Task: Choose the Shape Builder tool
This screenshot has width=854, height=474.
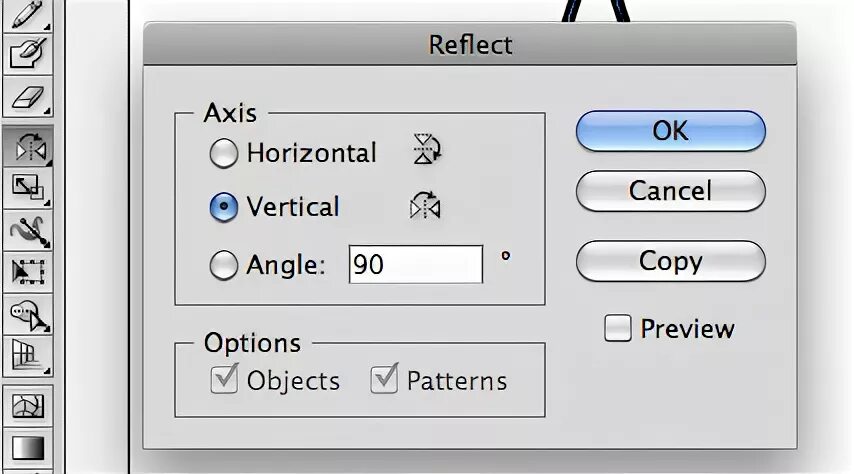Action: click(27, 315)
